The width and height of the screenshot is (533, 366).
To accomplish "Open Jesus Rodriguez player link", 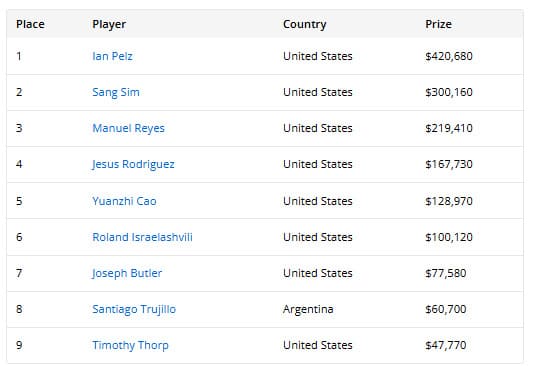I will pyautogui.click(x=133, y=164).
